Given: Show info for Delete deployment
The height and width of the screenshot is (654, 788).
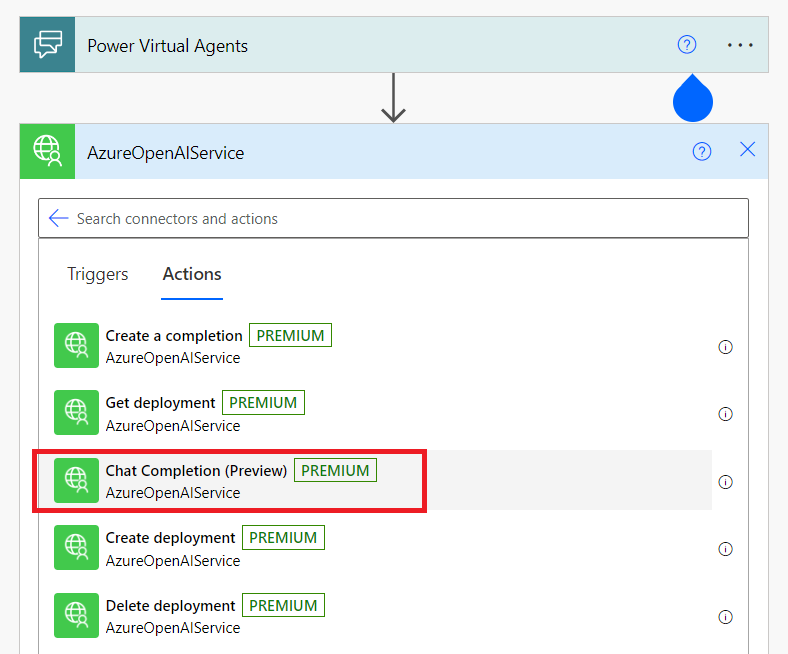Looking at the screenshot, I should 726,617.
